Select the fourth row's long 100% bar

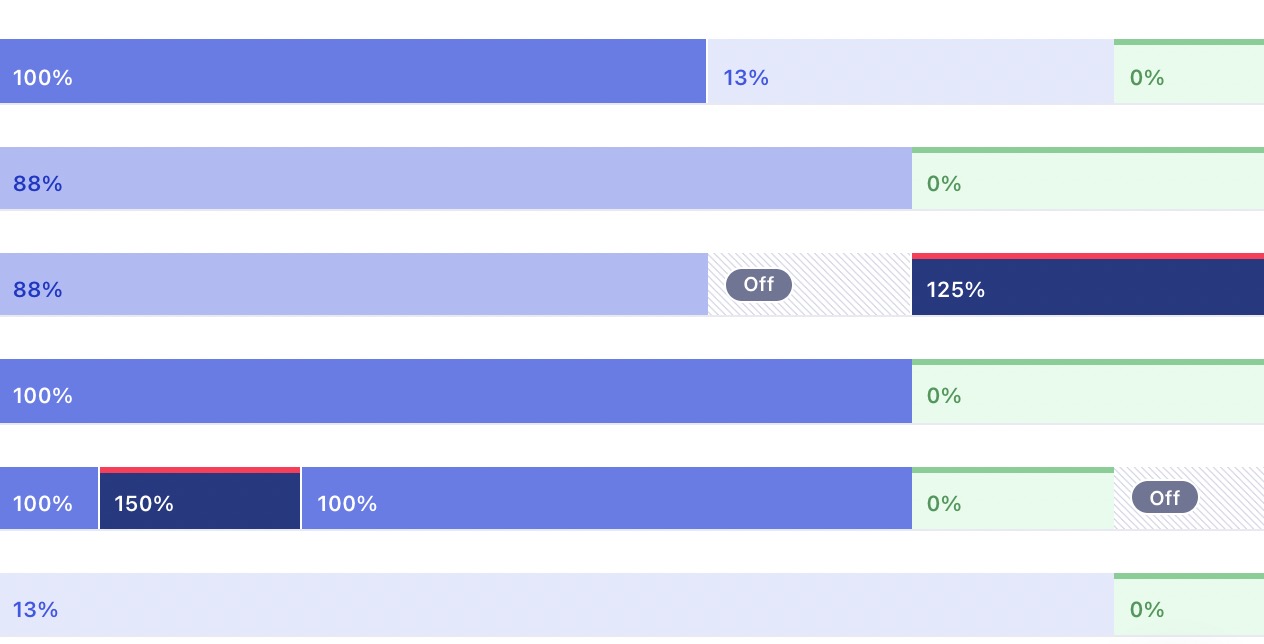coord(455,391)
